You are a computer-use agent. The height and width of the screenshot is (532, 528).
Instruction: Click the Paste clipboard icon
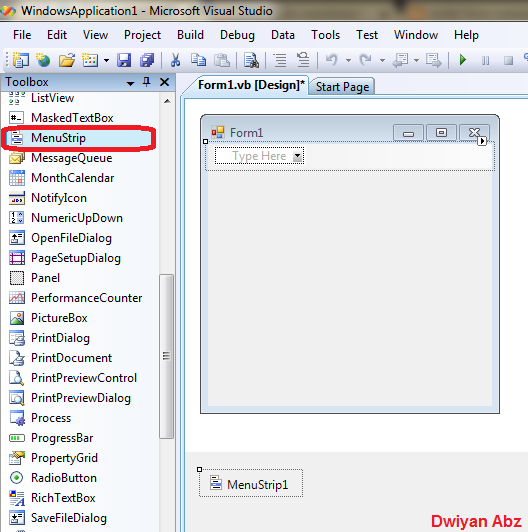click(222, 60)
